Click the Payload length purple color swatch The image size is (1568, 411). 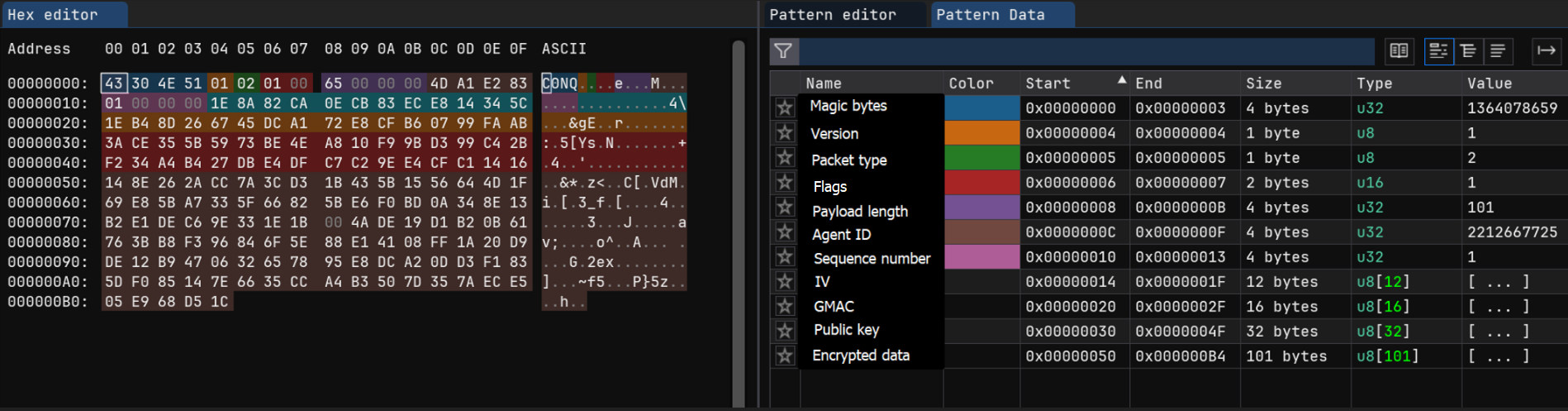click(x=981, y=207)
